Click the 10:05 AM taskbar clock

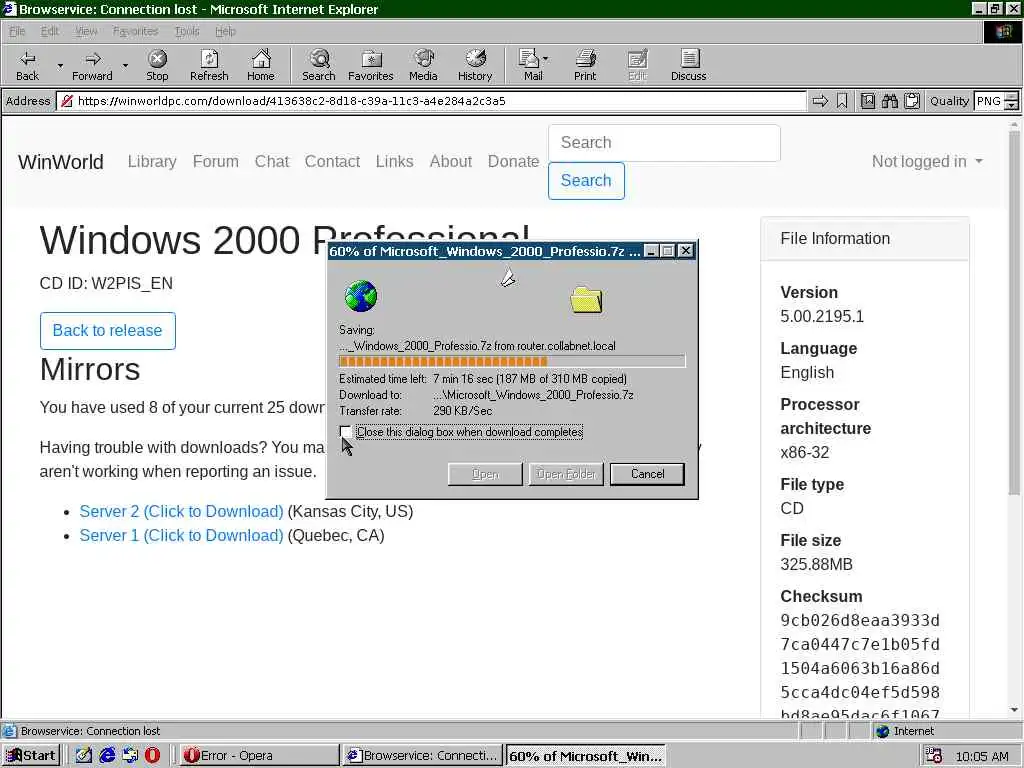(x=982, y=756)
